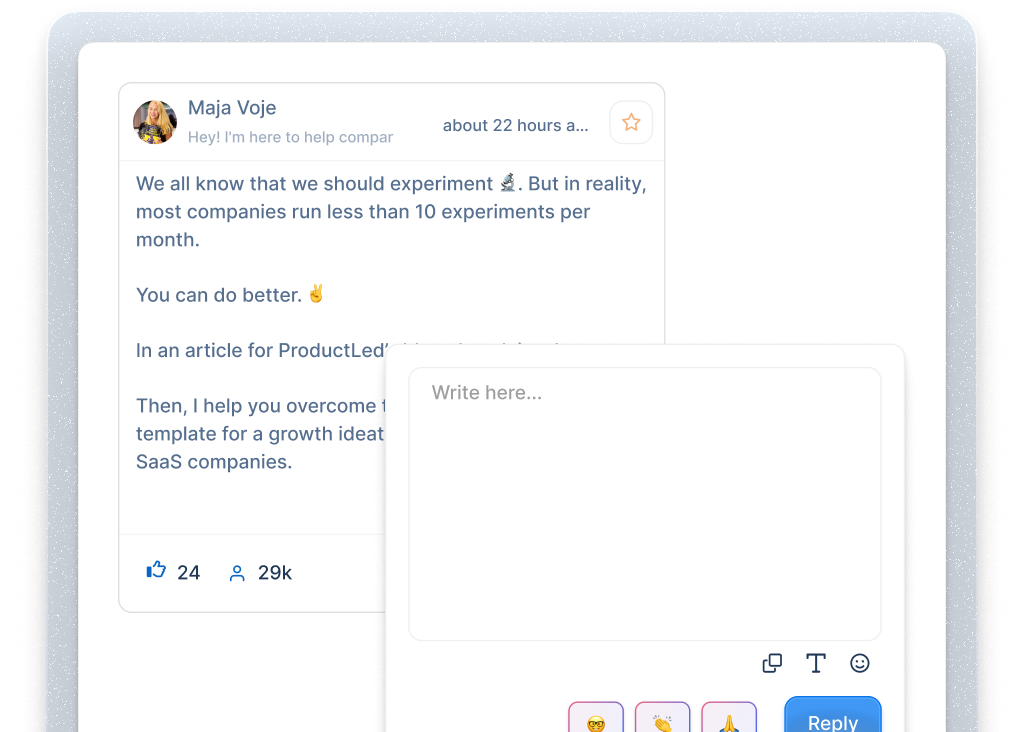Star Maja Voje's post as favorite
1024x732 pixels.
[631, 123]
